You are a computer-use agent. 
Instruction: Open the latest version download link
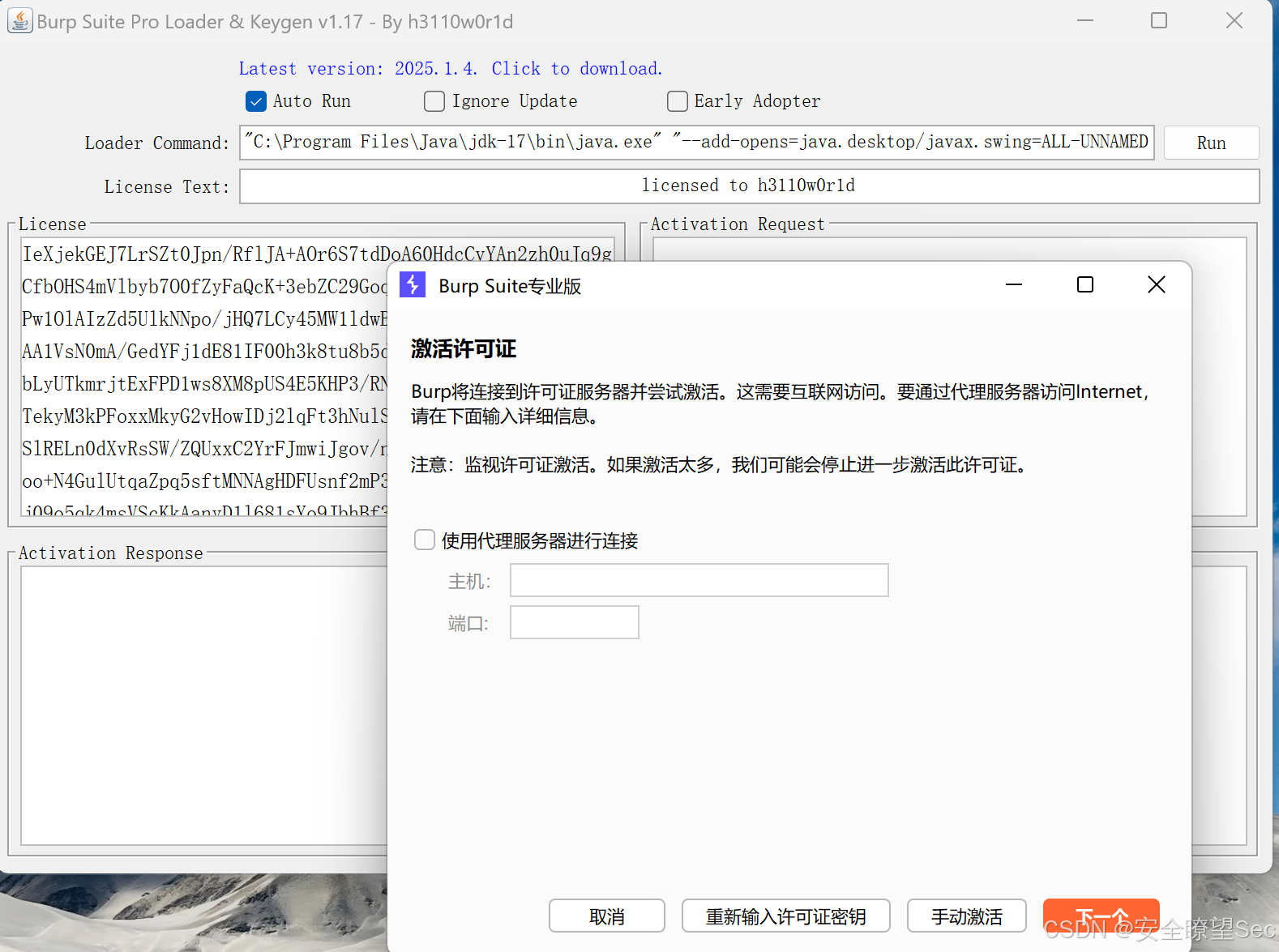451,69
